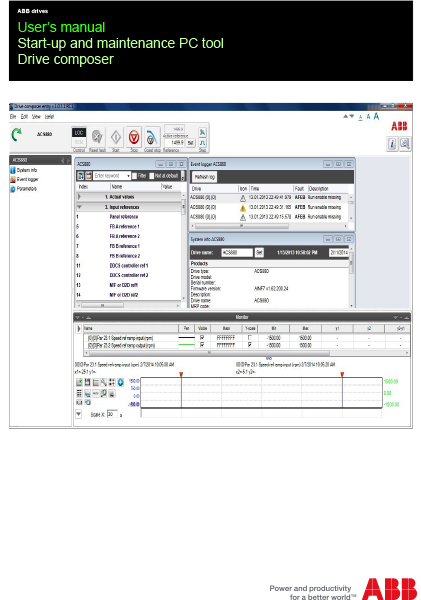
Task: Open the Edit menu
Action: (24, 117)
